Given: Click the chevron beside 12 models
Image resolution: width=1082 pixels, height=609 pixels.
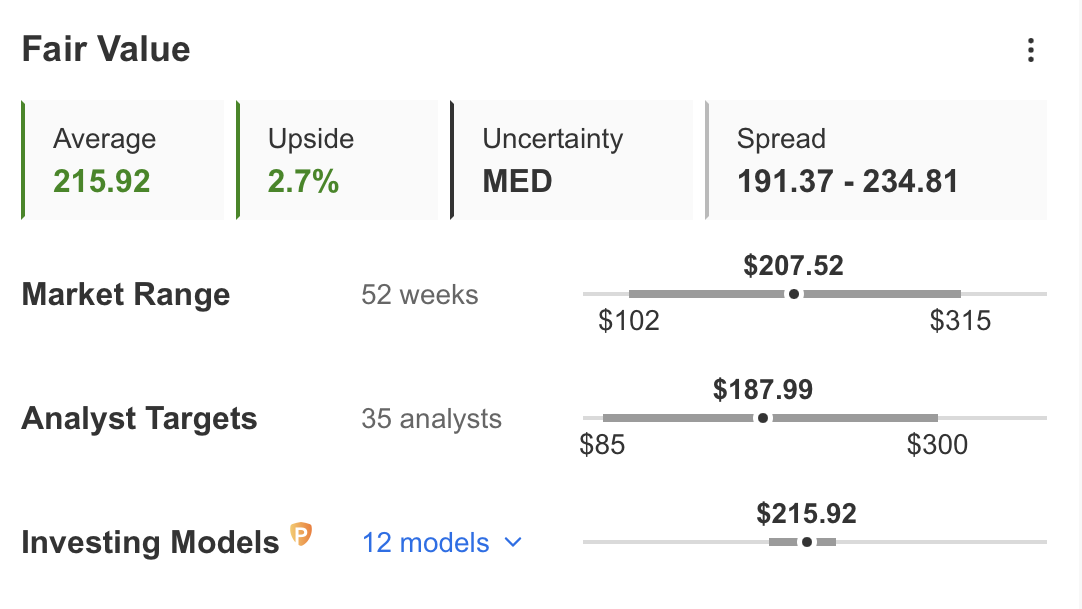Looking at the screenshot, I should point(513,543).
